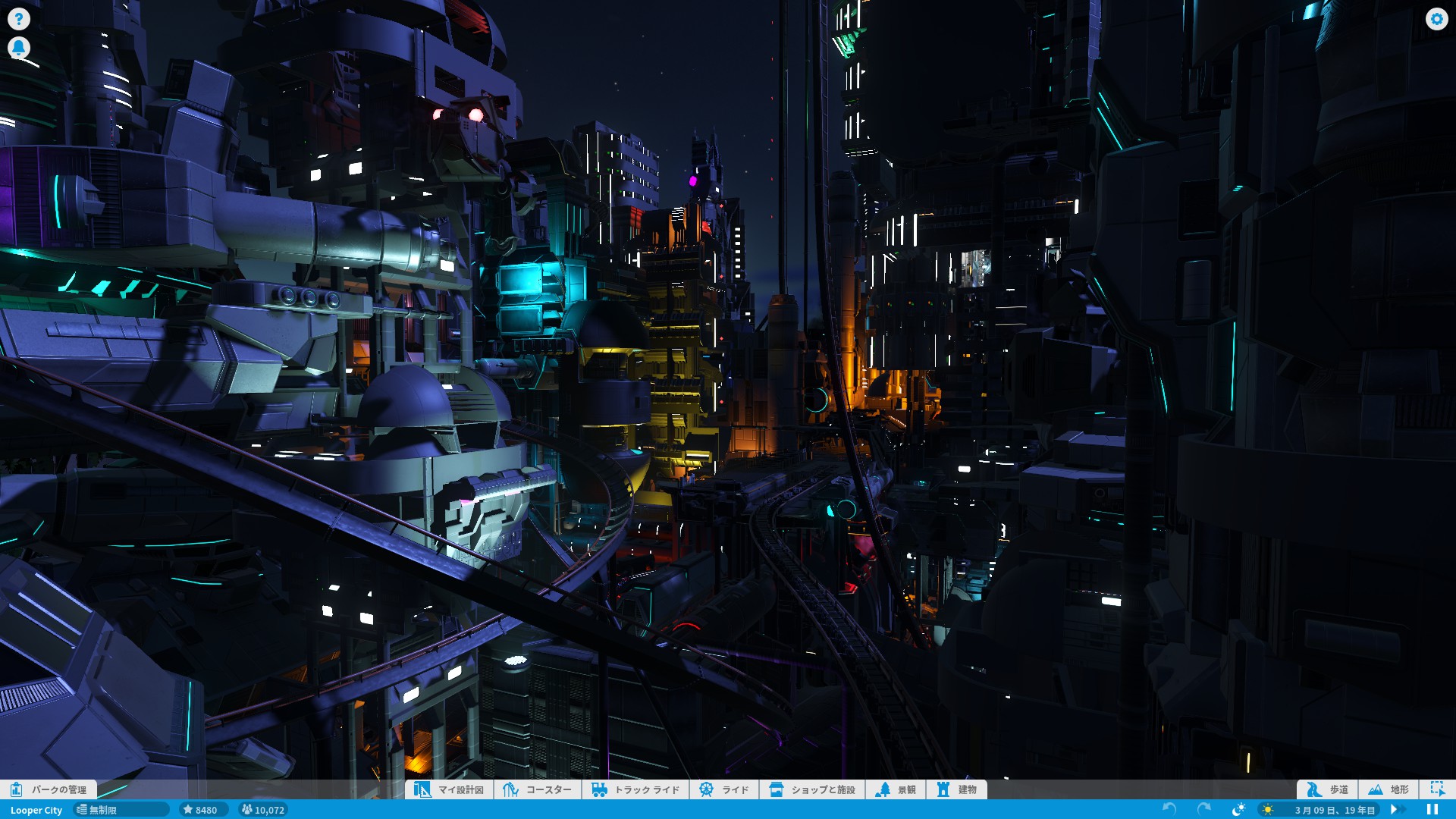
Task: Select the 歩道 paths tool
Action: pos(1327,789)
